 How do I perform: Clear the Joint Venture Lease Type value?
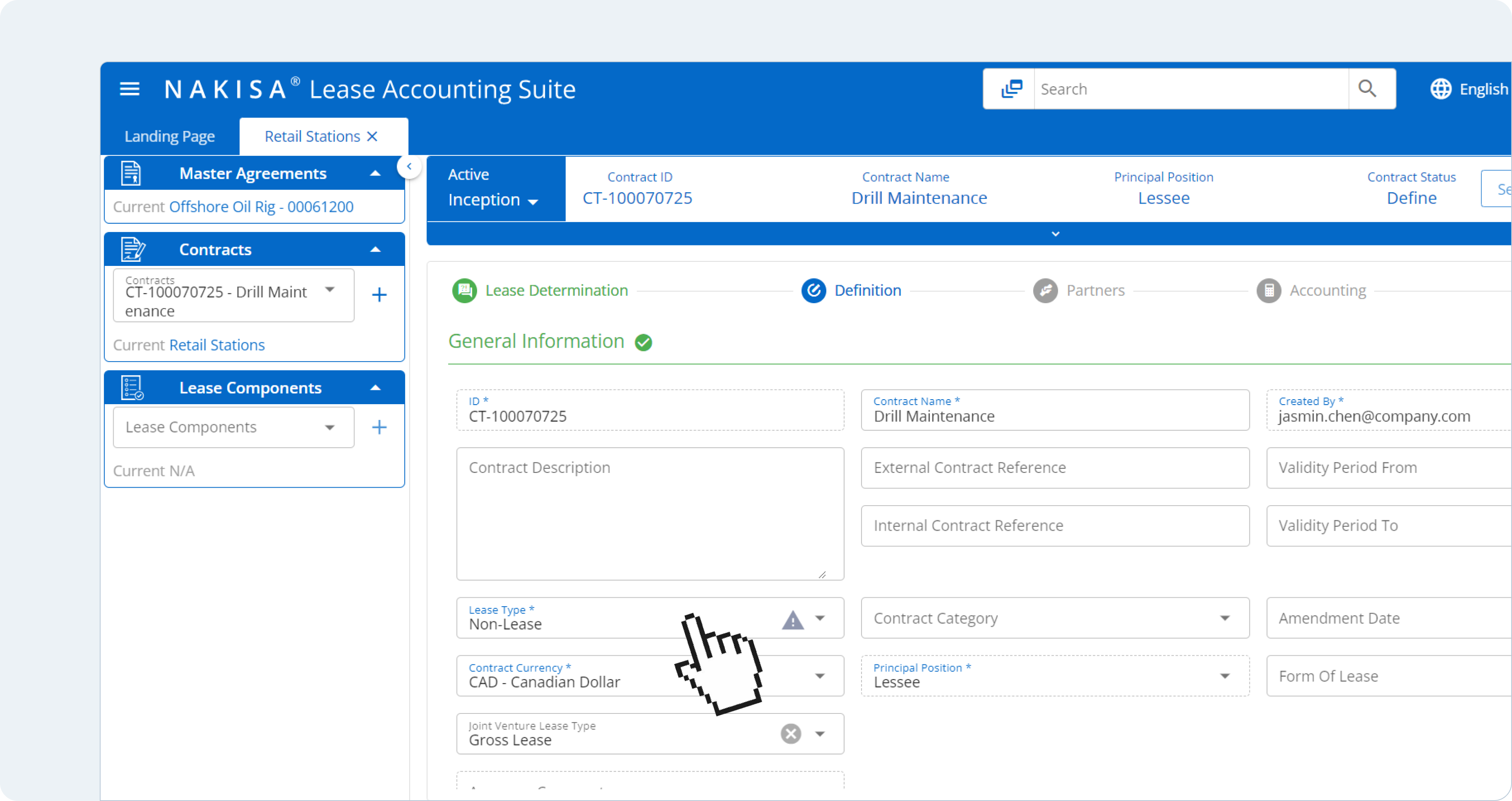tap(791, 733)
